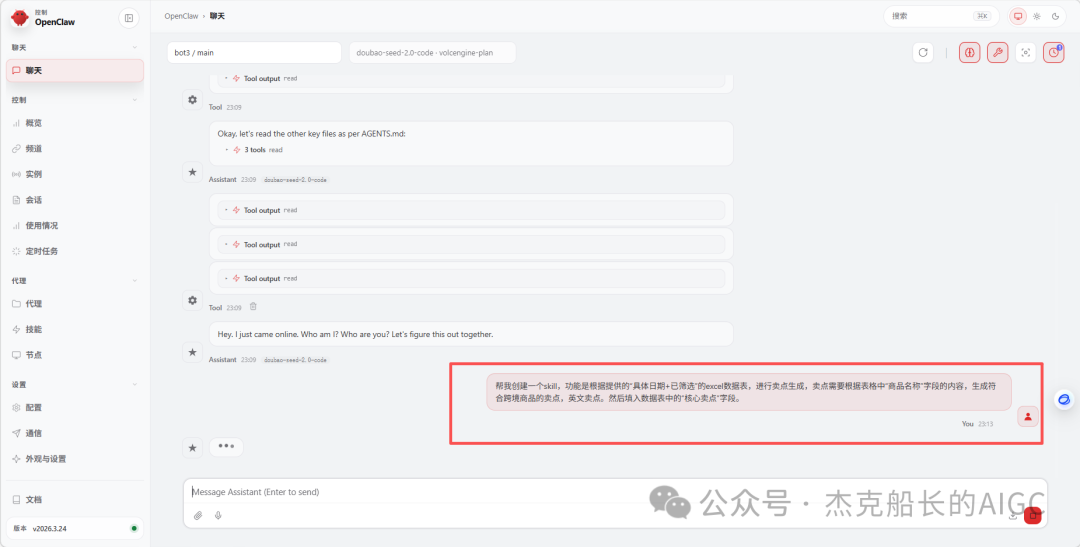
Task: Click the blue floating assistant icon
Action: [x=1064, y=400]
